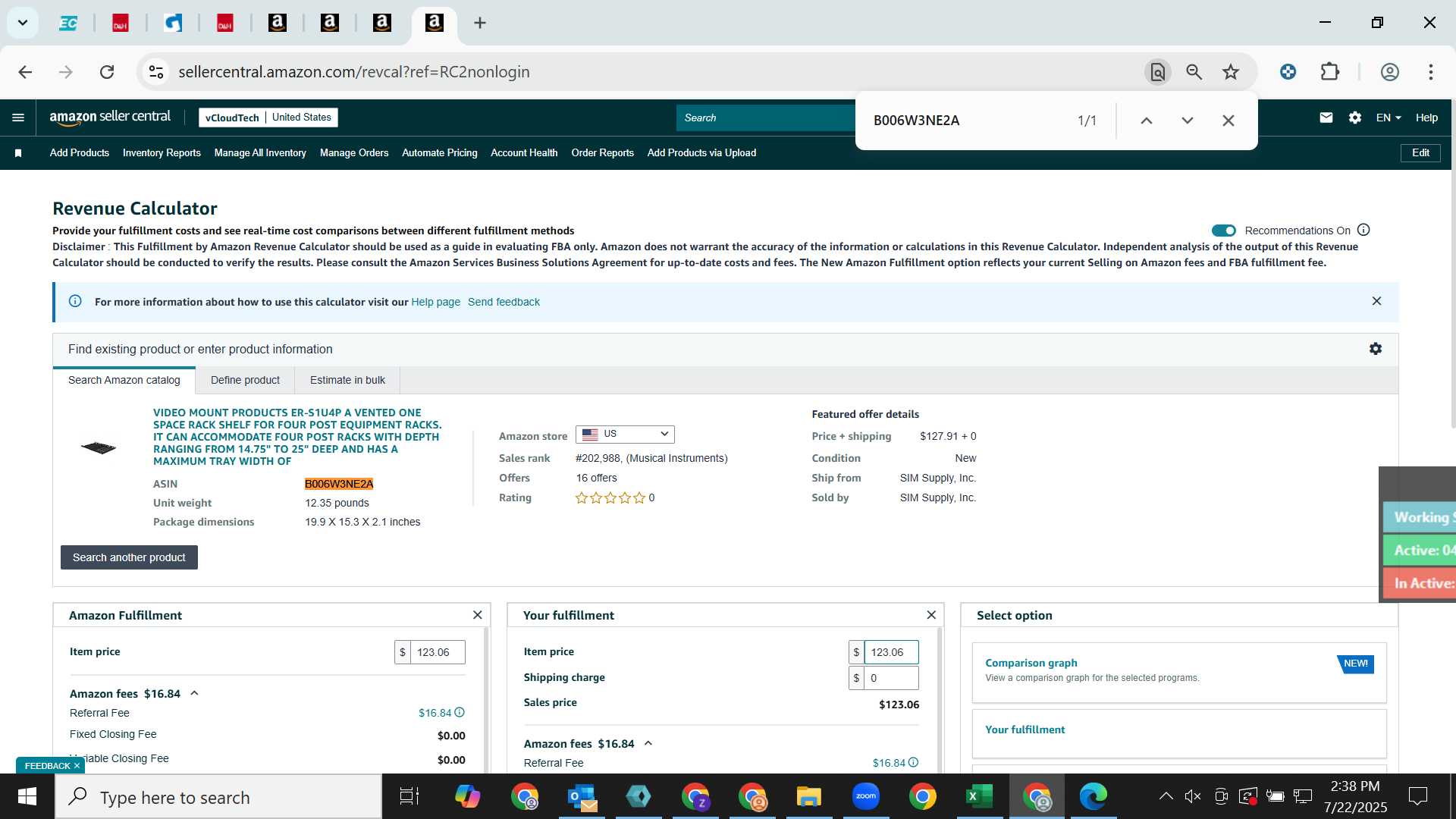Open Order Reports menu item
The height and width of the screenshot is (819, 1456).
pyautogui.click(x=603, y=152)
